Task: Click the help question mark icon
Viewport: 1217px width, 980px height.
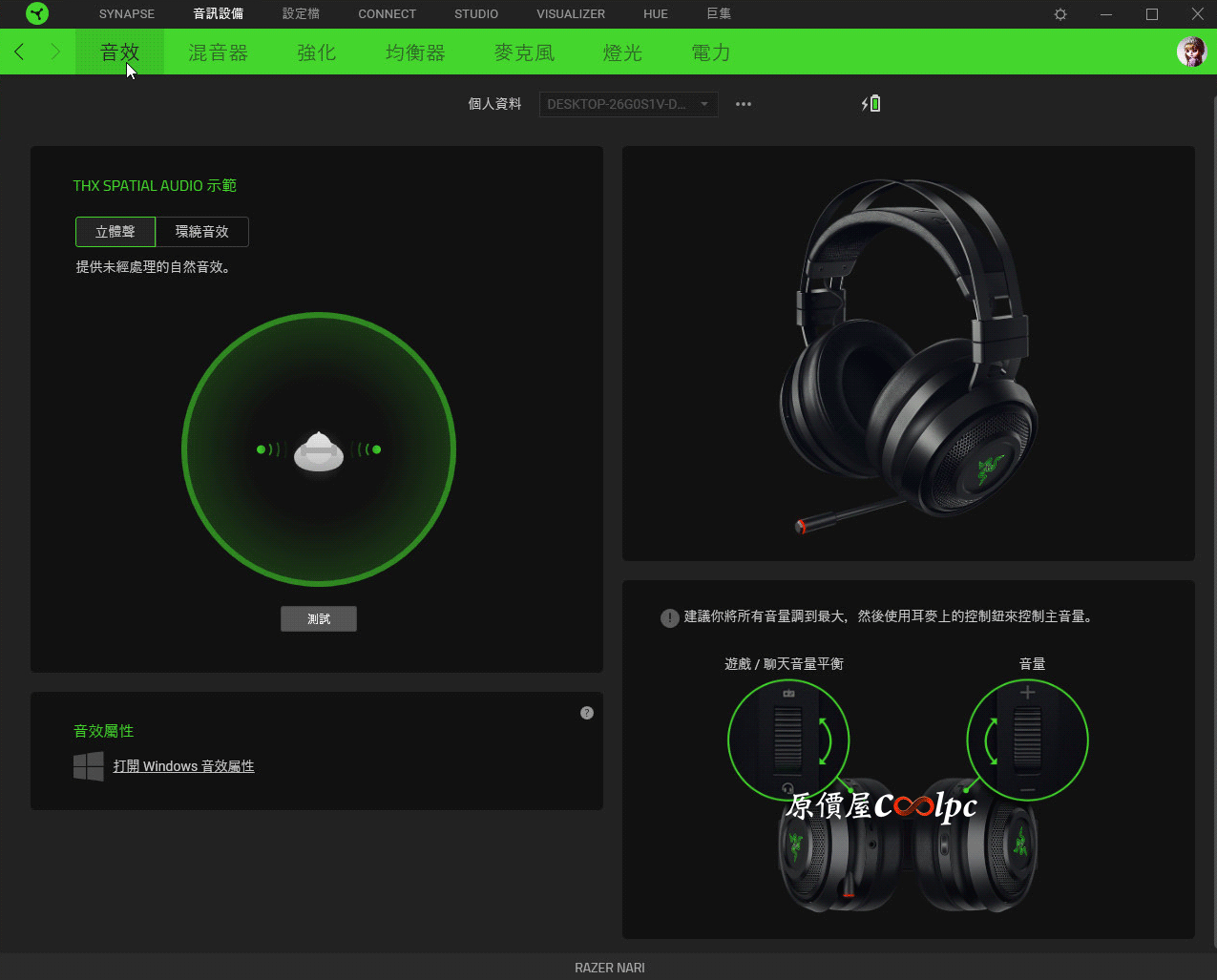Action: click(587, 713)
